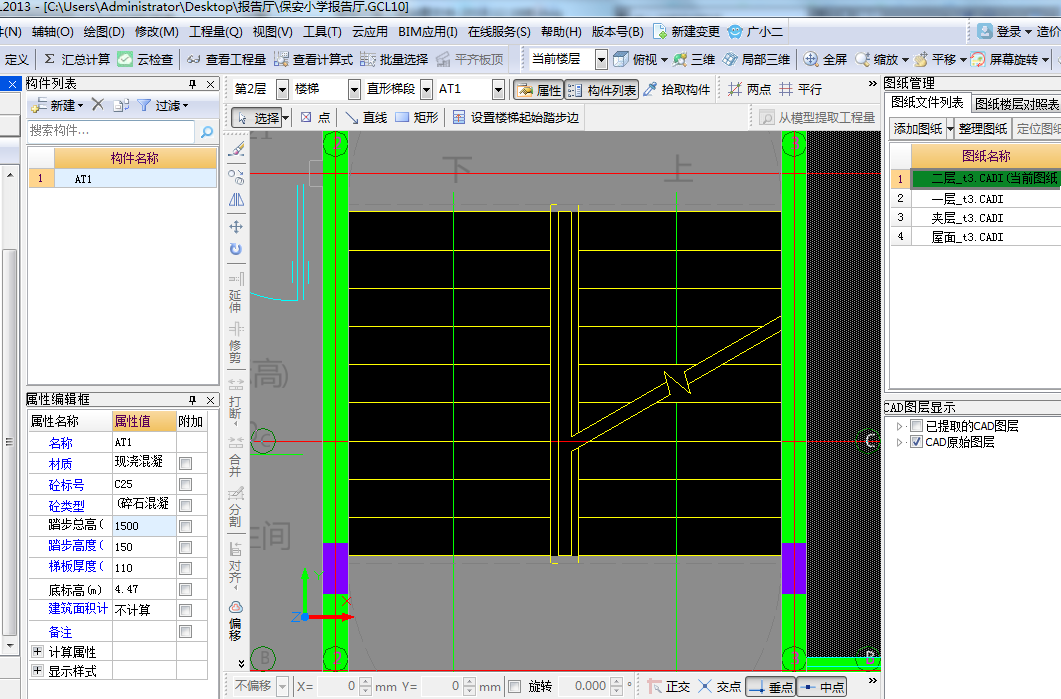Viewport: 1061px width, 699px height.
Task: Open the 楼梯 component type dropdown
Action: pos(355,89)
